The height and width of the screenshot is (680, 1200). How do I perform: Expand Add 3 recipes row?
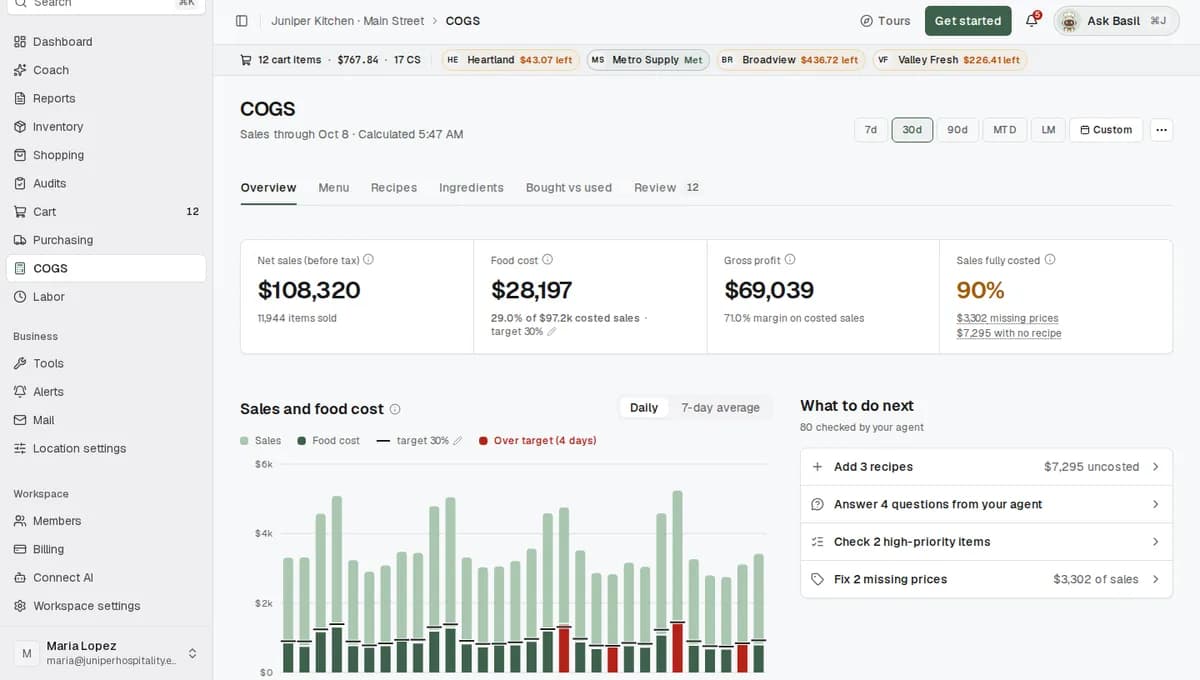coord(986,467)
